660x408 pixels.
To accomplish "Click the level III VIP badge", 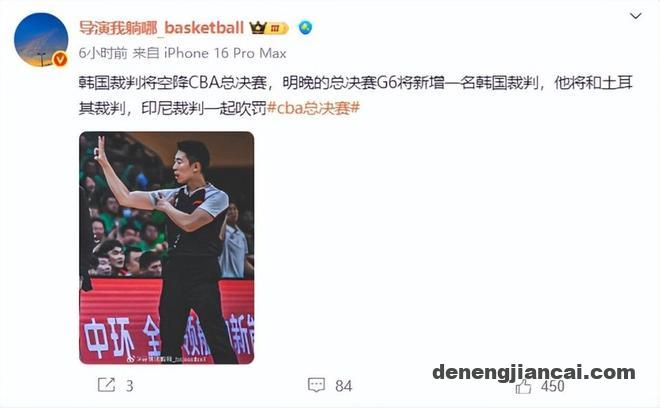I will point(277,28).
